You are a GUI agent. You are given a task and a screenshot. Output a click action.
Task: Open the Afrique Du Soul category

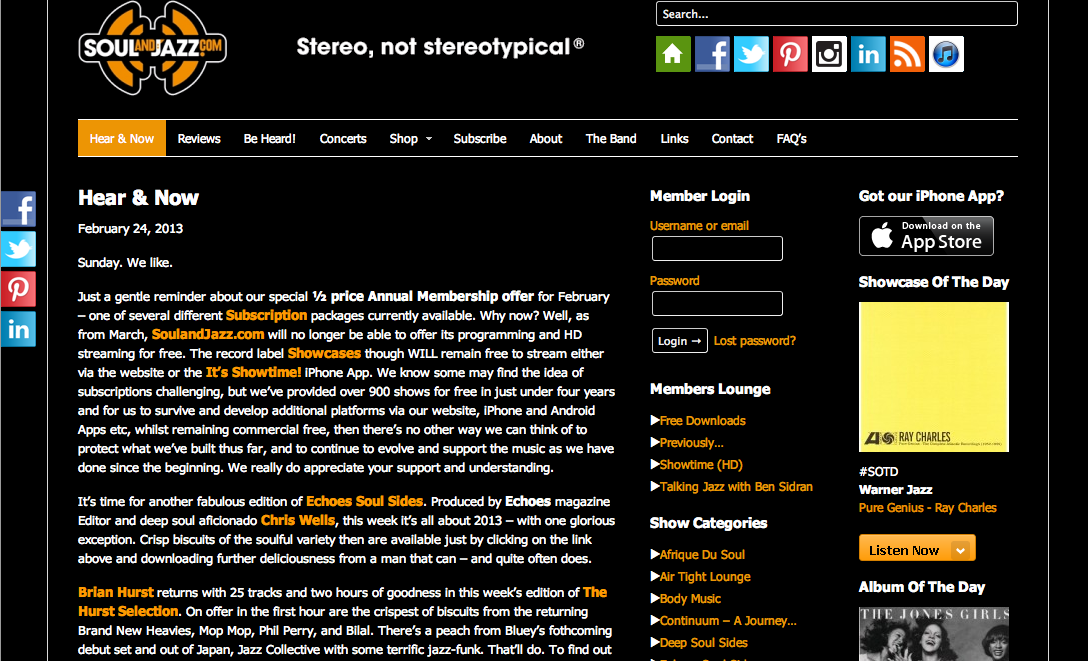(702, 554)
